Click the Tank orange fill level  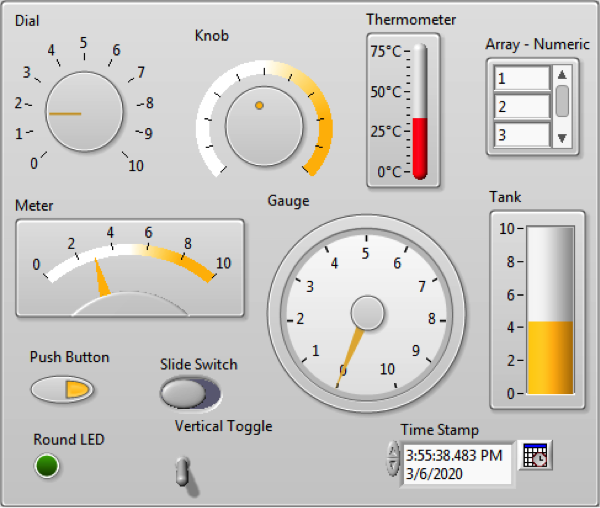coord(551,357)
